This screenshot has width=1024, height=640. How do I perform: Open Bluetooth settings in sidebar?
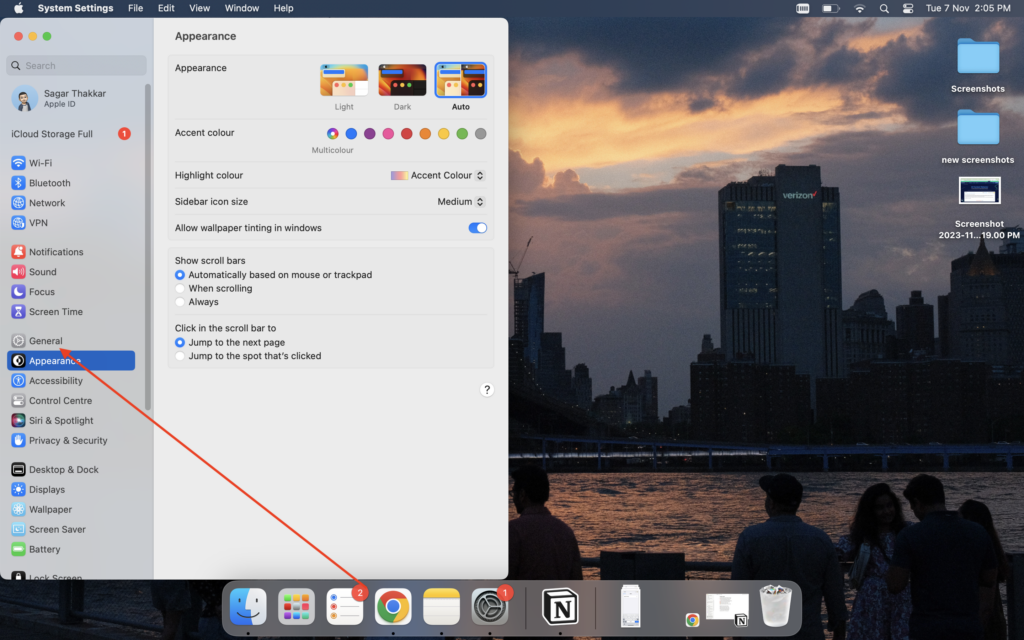coord(49,183)
